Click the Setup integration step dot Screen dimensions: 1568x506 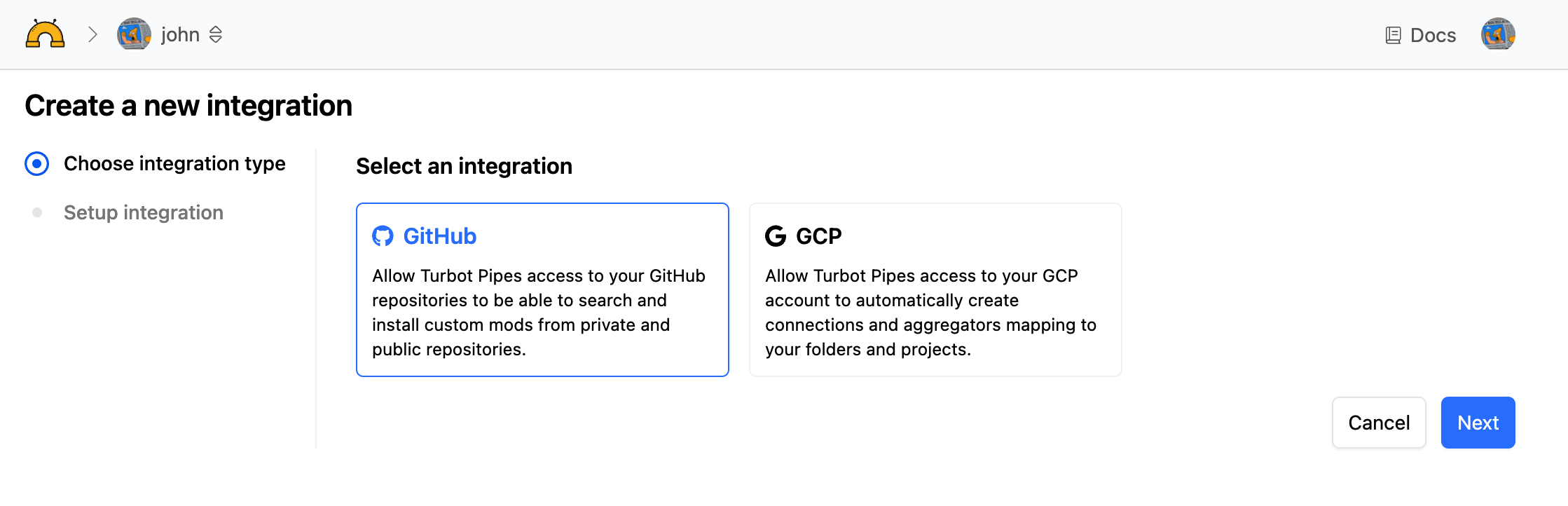(x=37, y=212)
